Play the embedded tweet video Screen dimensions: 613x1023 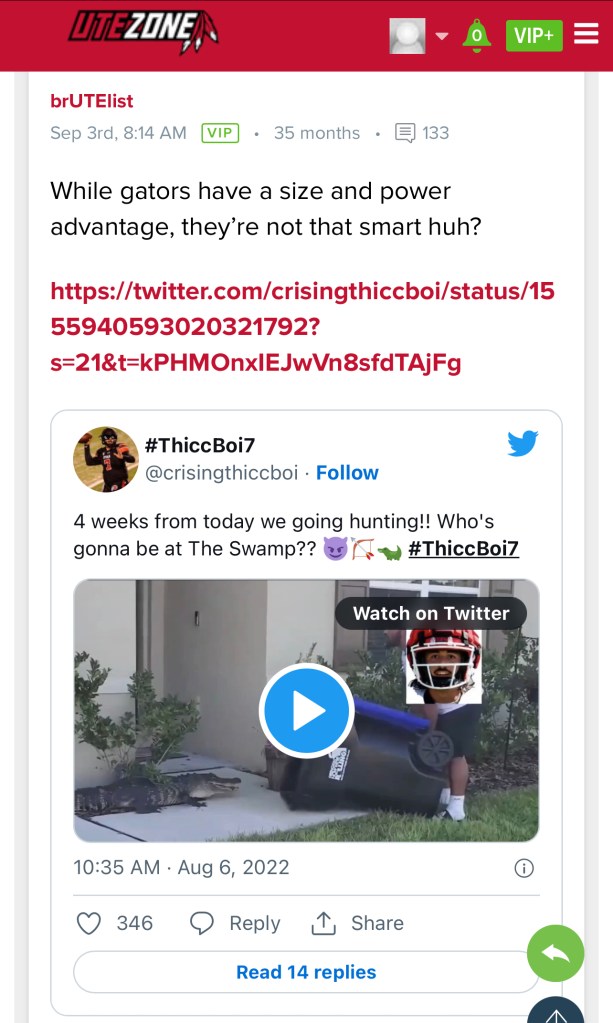[x=306, y=711]
